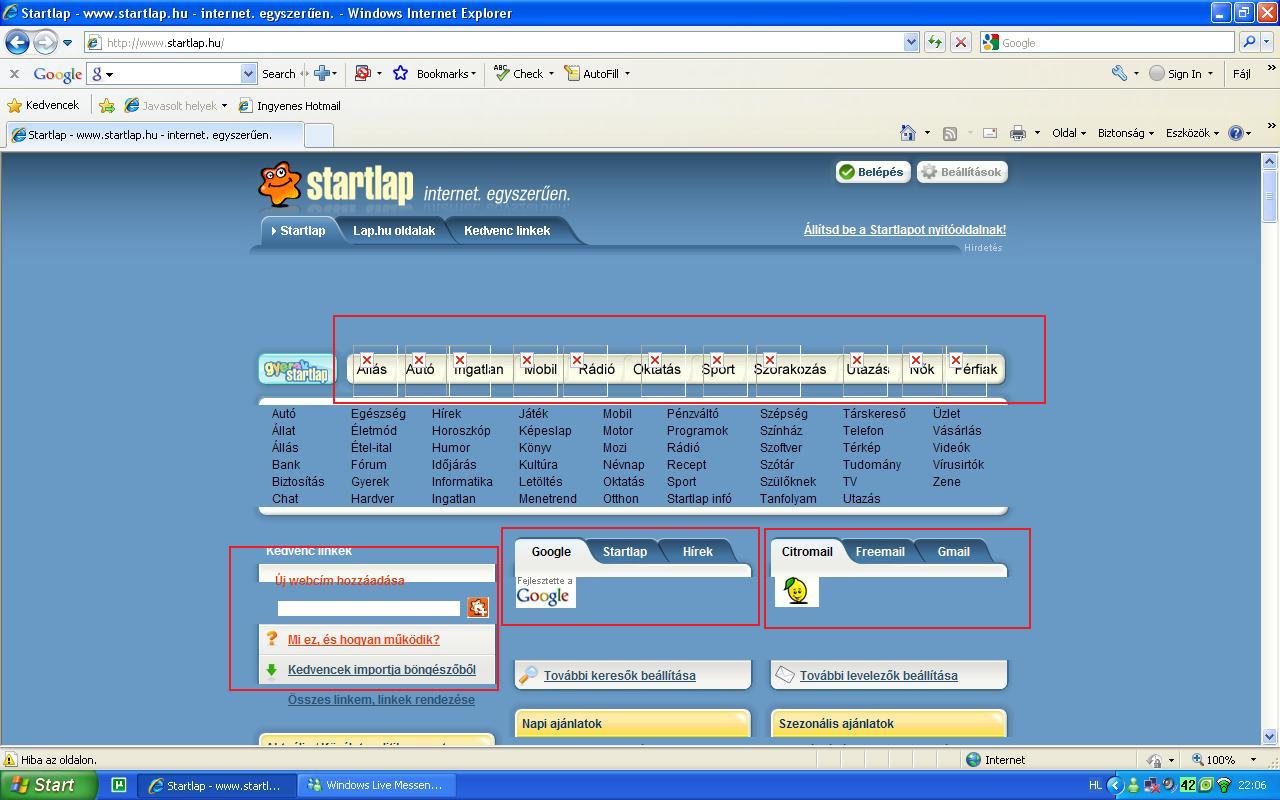This screenshot has width=1280, height=800.
Task: Open the Időjárás weather link
Action: [x=454, y=465]
